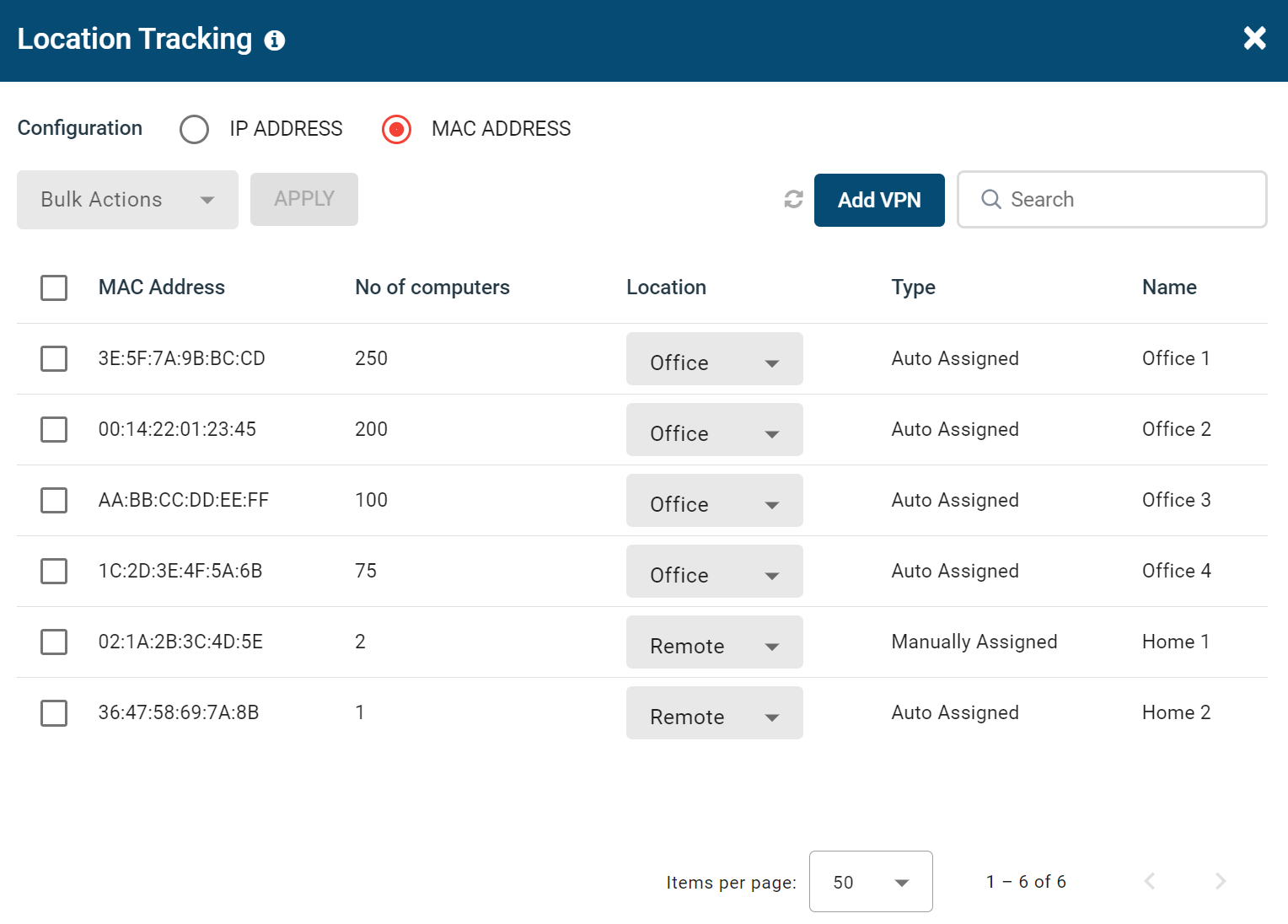Select the MAC ADDRESS radio option

(x=396, y=129)
